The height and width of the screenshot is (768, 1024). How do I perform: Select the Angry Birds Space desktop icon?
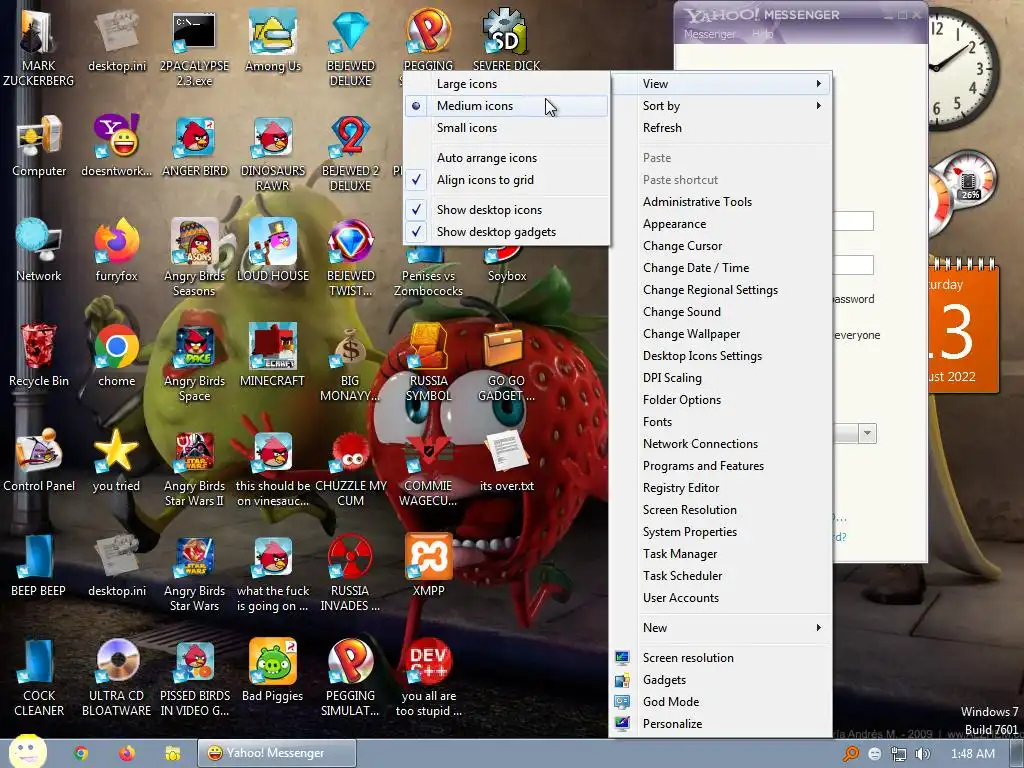(x=195, y=362)
